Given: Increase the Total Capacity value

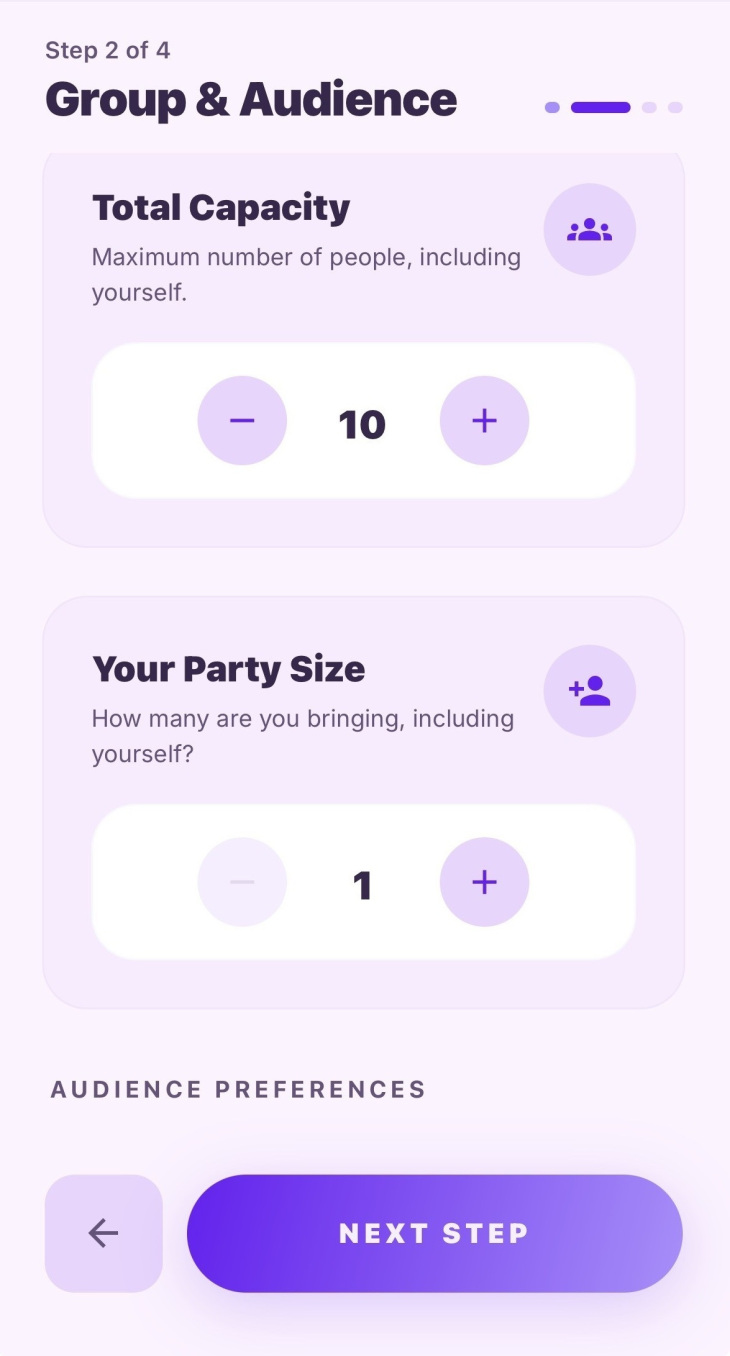Looking at the screenshot, I should coord(484,421).
